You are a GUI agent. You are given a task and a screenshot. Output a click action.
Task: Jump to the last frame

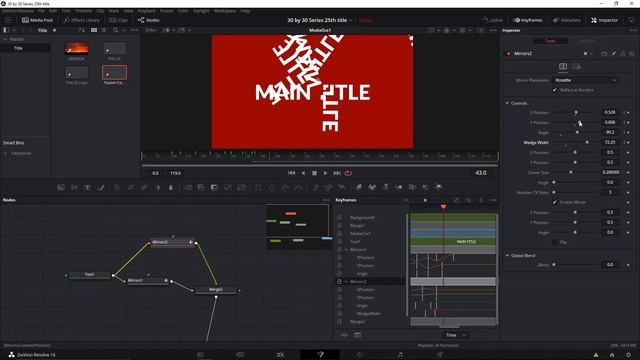coord(337,173)
